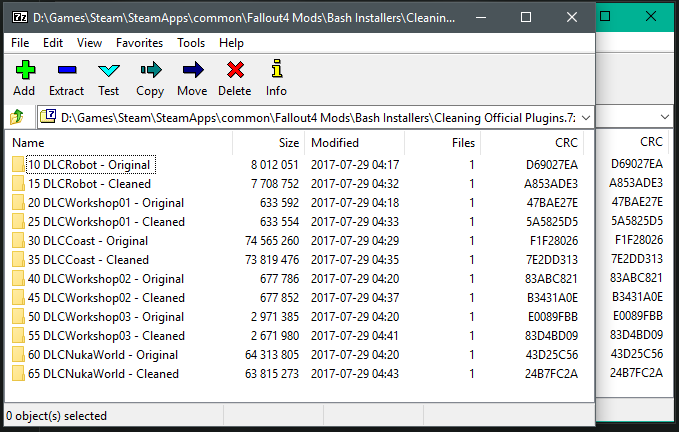Select 40 DLCWorkshop02 - Original folder
Image resolution: width=679 pixels, height=432 pixels.
pyautogui.click(x=106, y=279)
